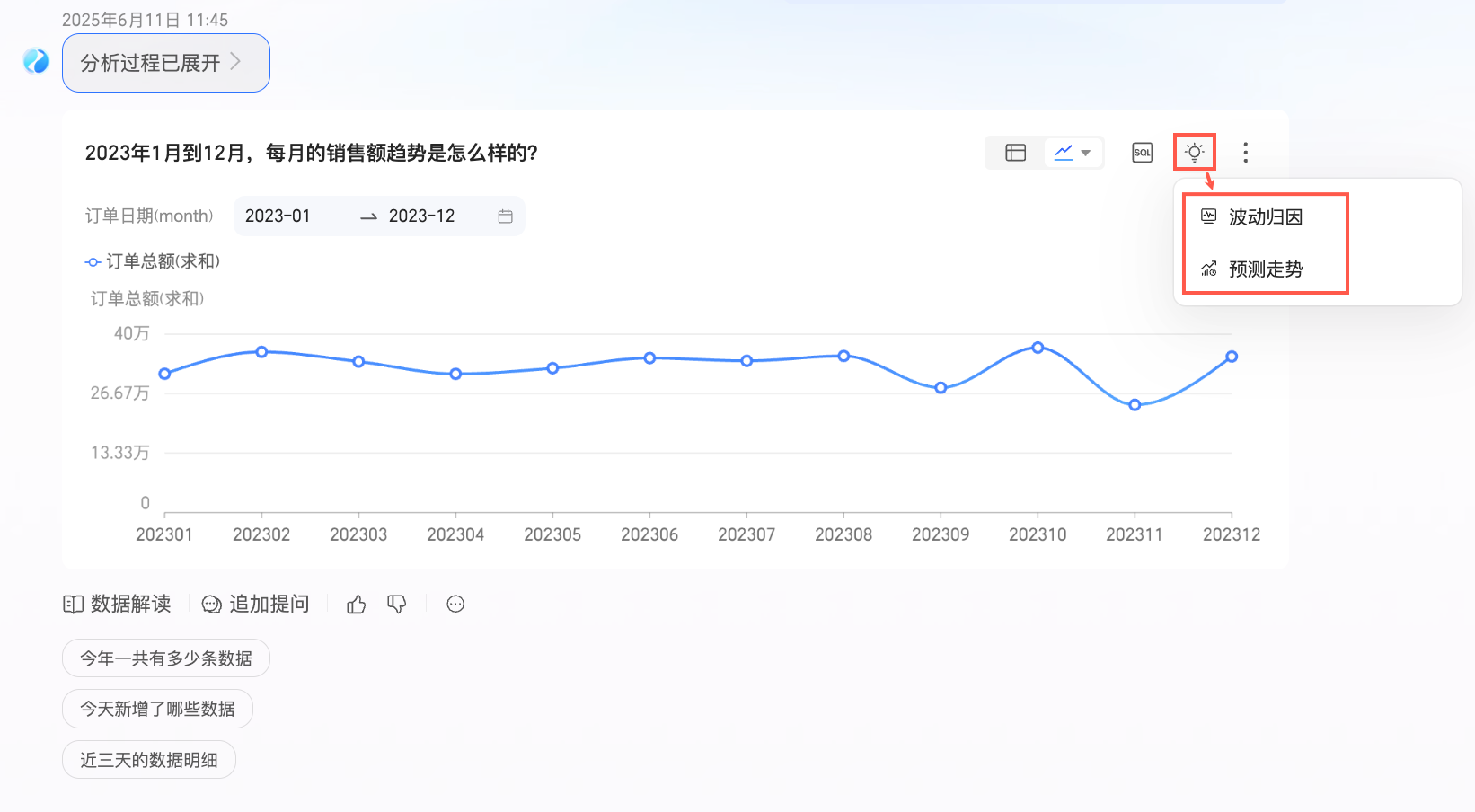Select 预测走势 from the insights menu
Viewport: 1475px width, 812px height.
coord(1265,269)
